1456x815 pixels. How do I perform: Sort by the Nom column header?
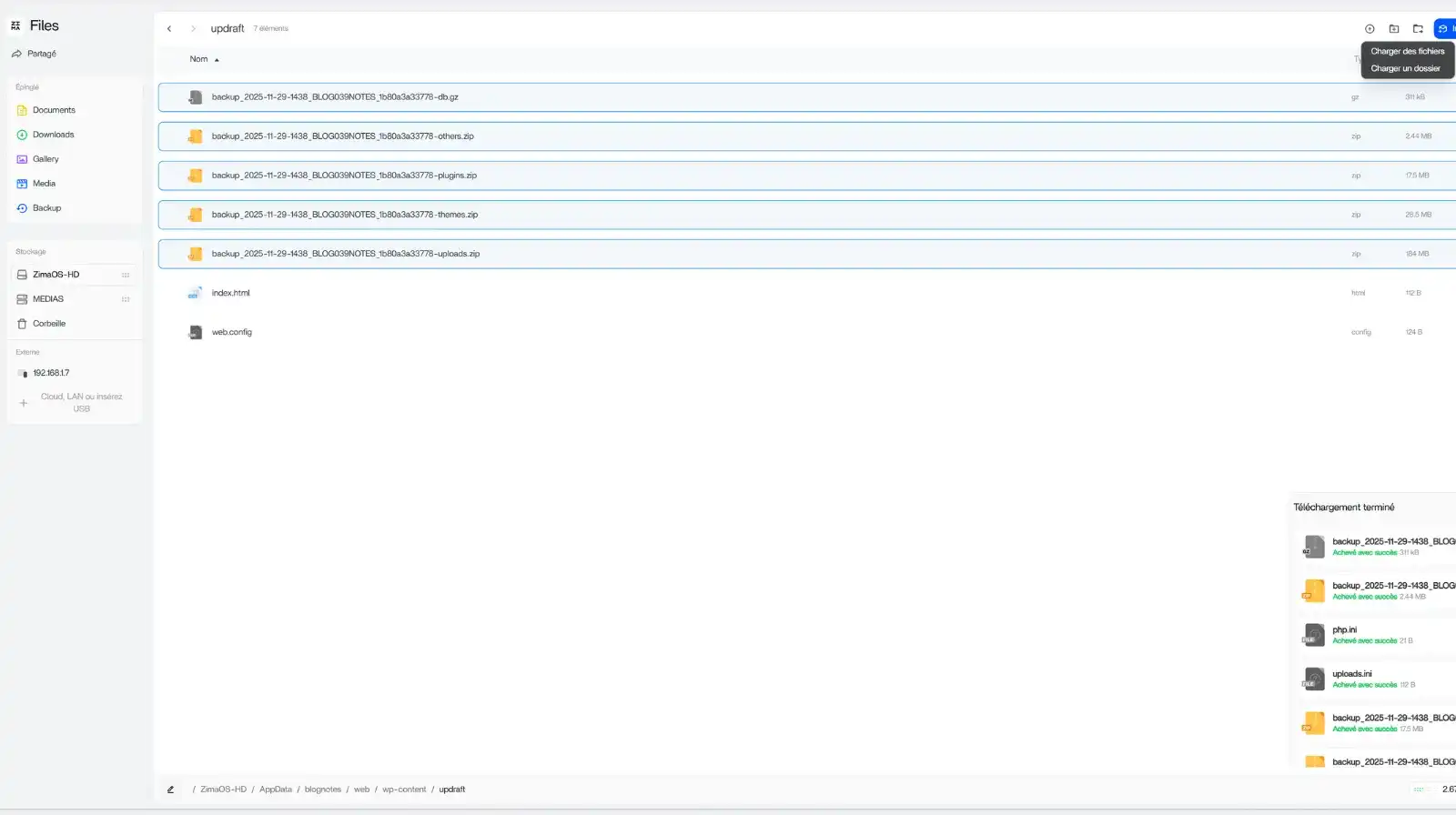pyautogui.click(x=198, y=59)
